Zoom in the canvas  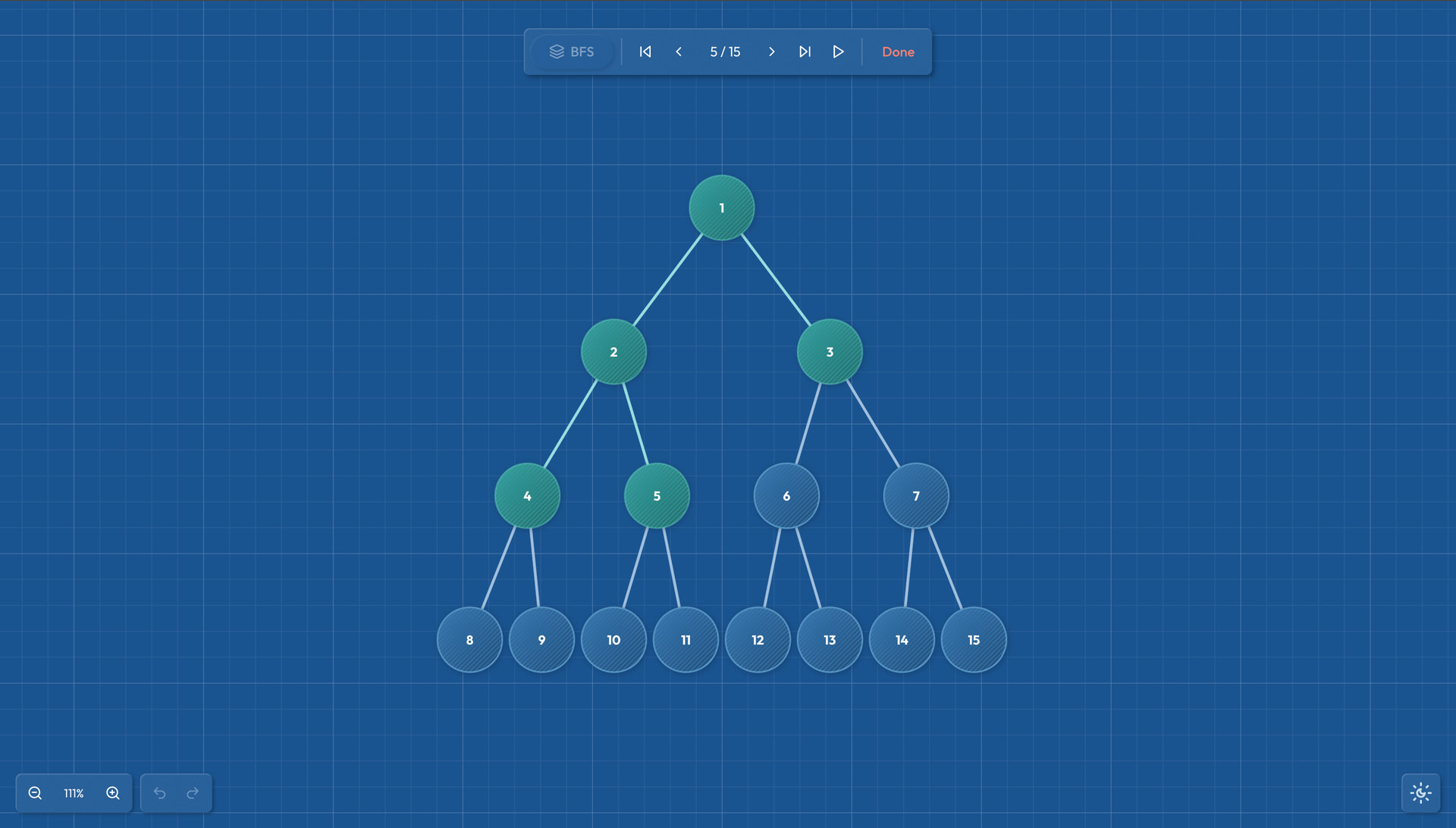(x=113, y=793)
